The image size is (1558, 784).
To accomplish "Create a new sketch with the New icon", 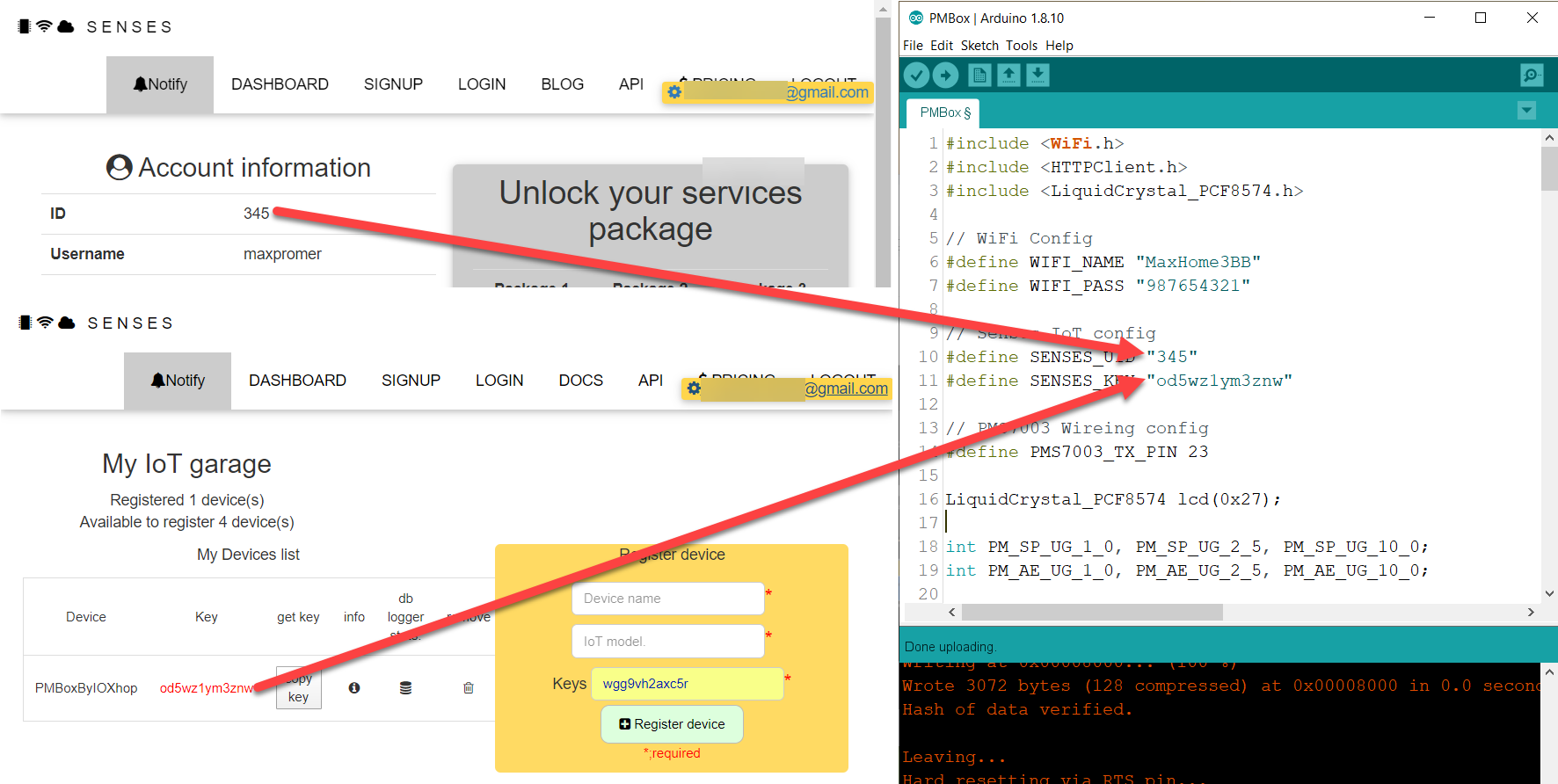I will (979, 76).
